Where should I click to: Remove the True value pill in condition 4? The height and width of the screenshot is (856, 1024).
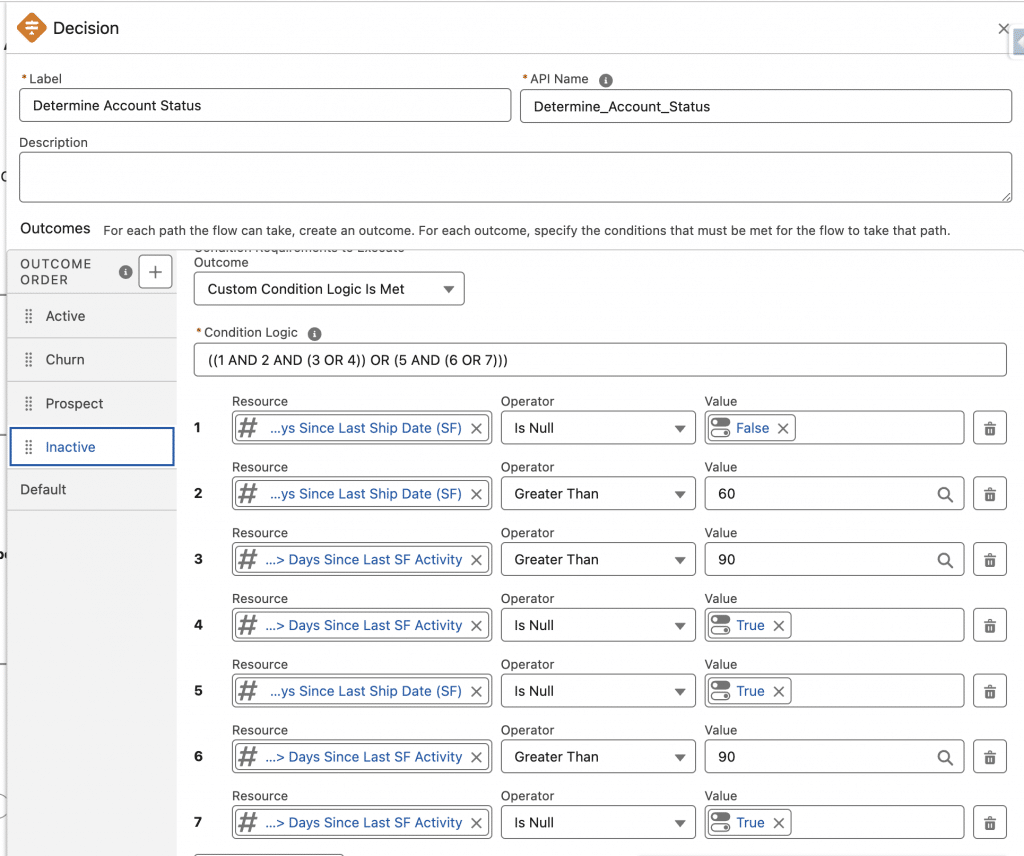[x=778, y=626]
